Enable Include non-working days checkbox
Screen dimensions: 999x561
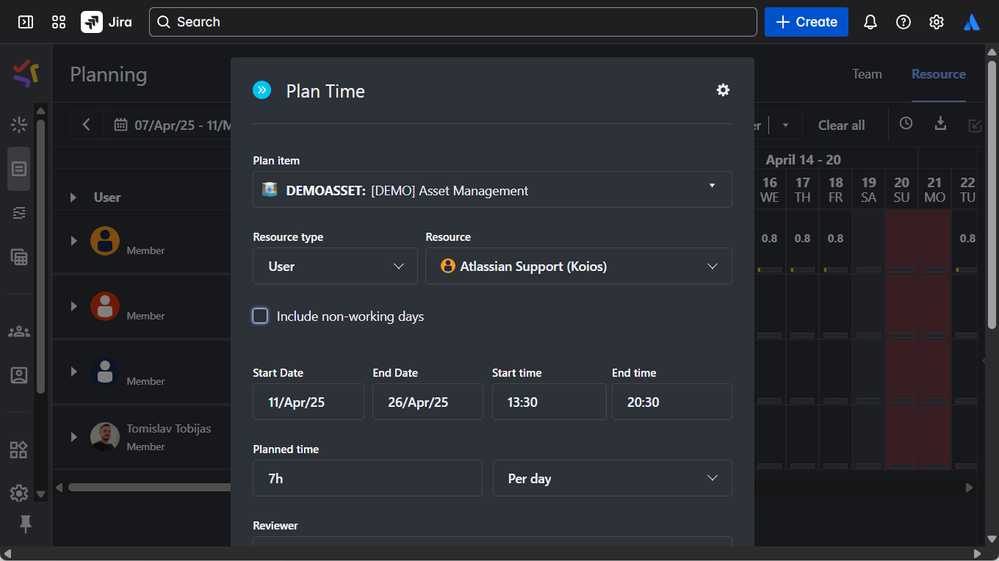tap(260, 316)
